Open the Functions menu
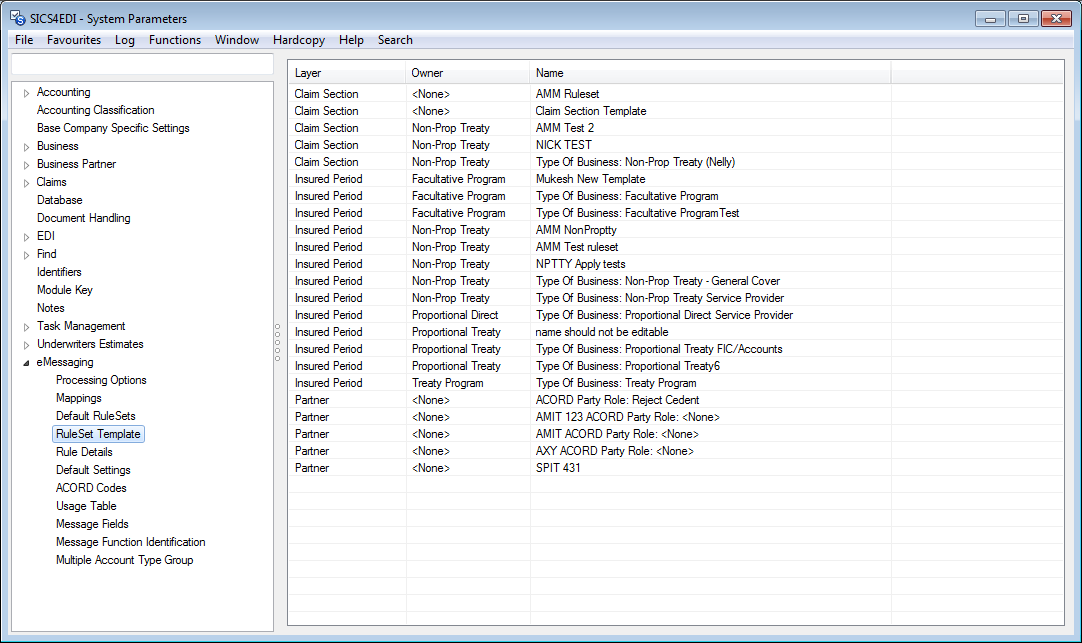 pyautogui.click(x=175, y=40)
